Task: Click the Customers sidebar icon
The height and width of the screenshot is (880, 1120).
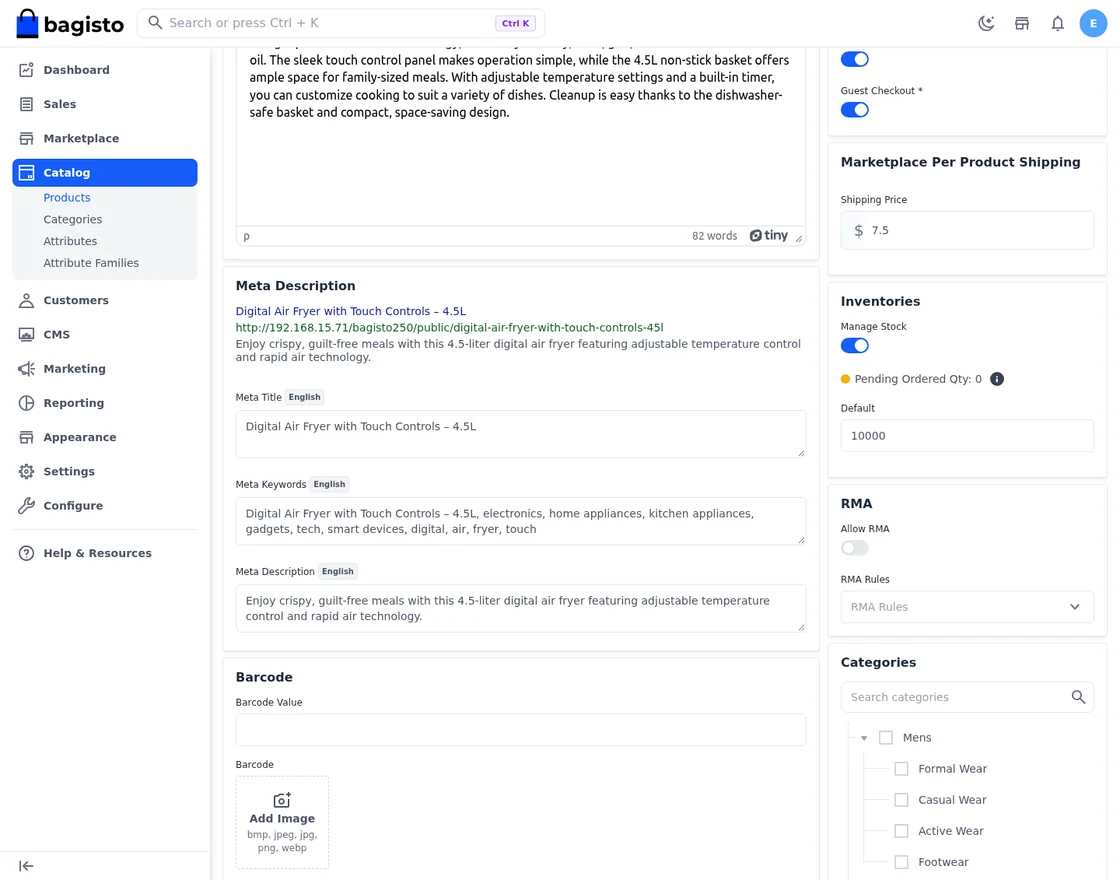Action: [x=26, y=301]
